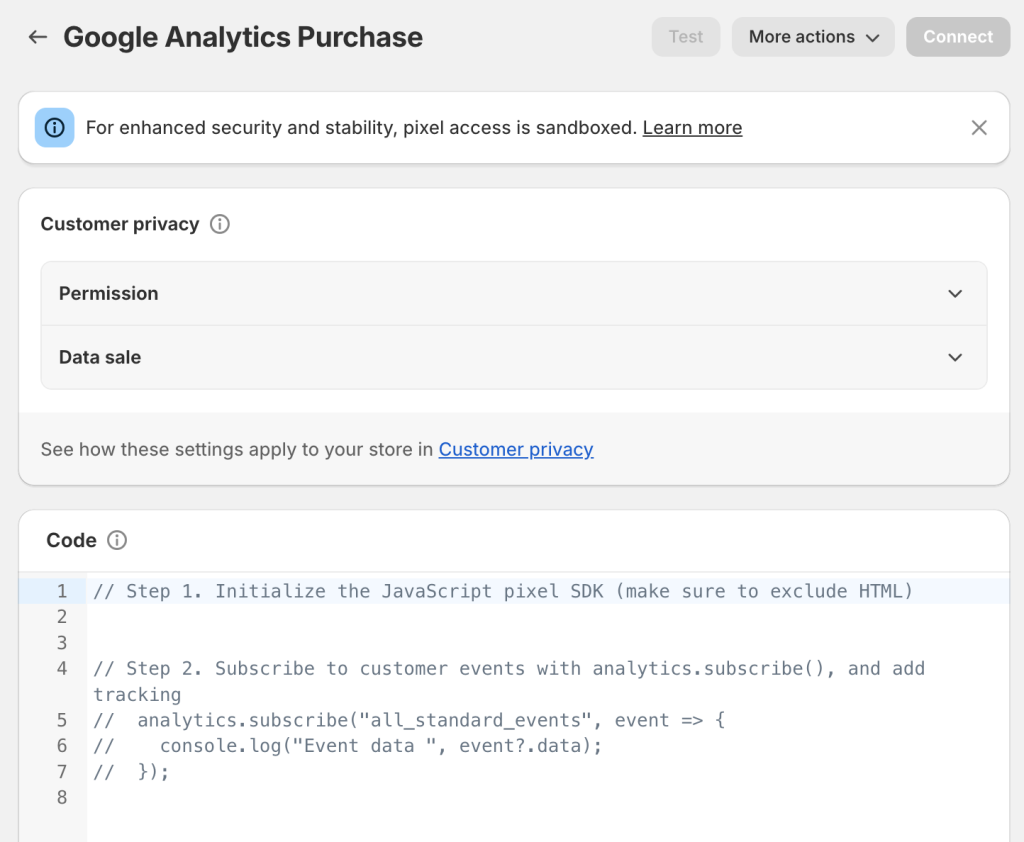1024x842 pixels.
Task: Place cursor on code line 1
Action: (x=500, y=591)
